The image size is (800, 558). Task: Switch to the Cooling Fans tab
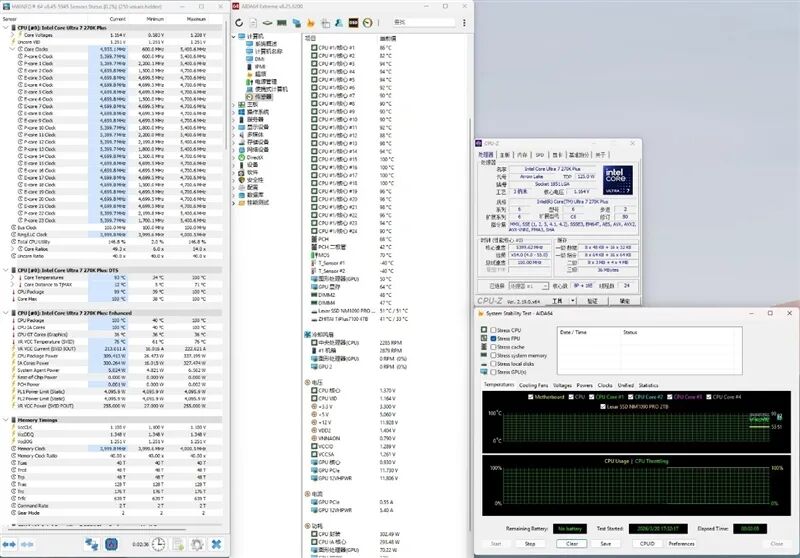point(533,384)
